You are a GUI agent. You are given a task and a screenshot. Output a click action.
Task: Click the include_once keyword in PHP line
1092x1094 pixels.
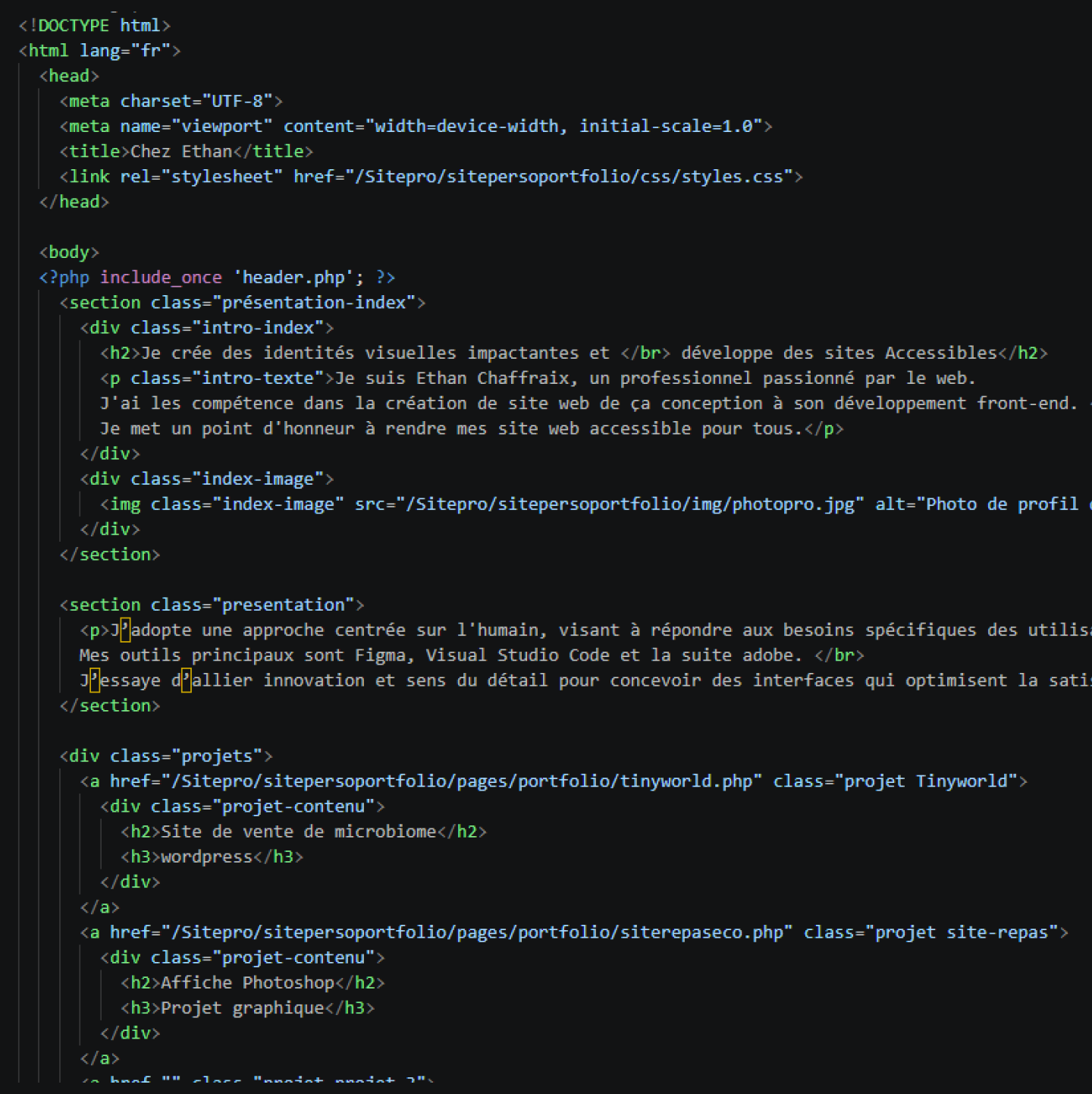pos(161,277)
